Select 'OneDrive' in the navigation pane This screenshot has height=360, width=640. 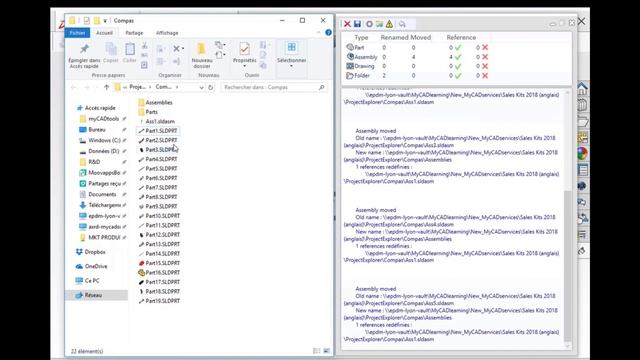pyautogui.click(x=96, y=267)
